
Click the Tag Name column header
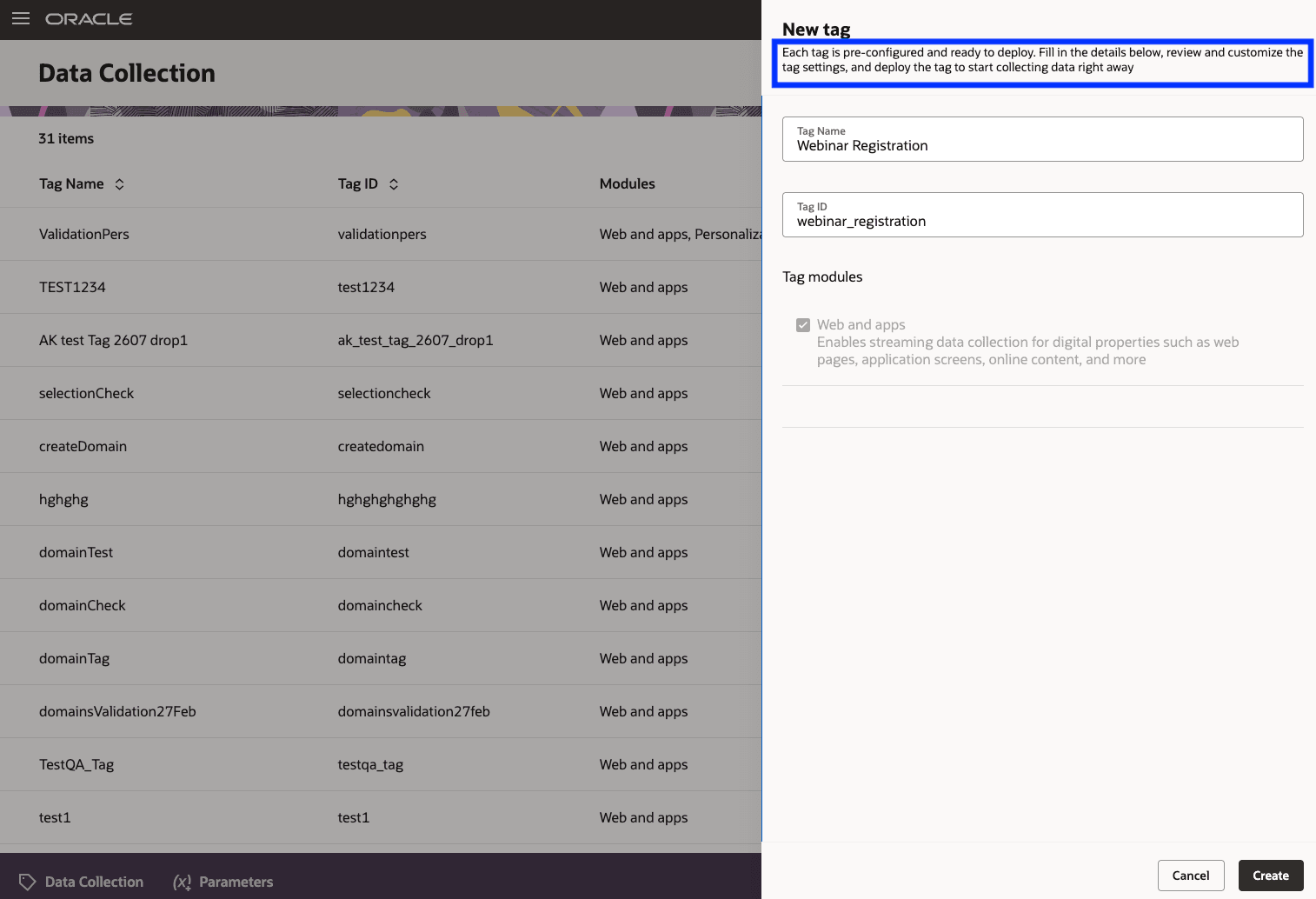pos(71,184)
